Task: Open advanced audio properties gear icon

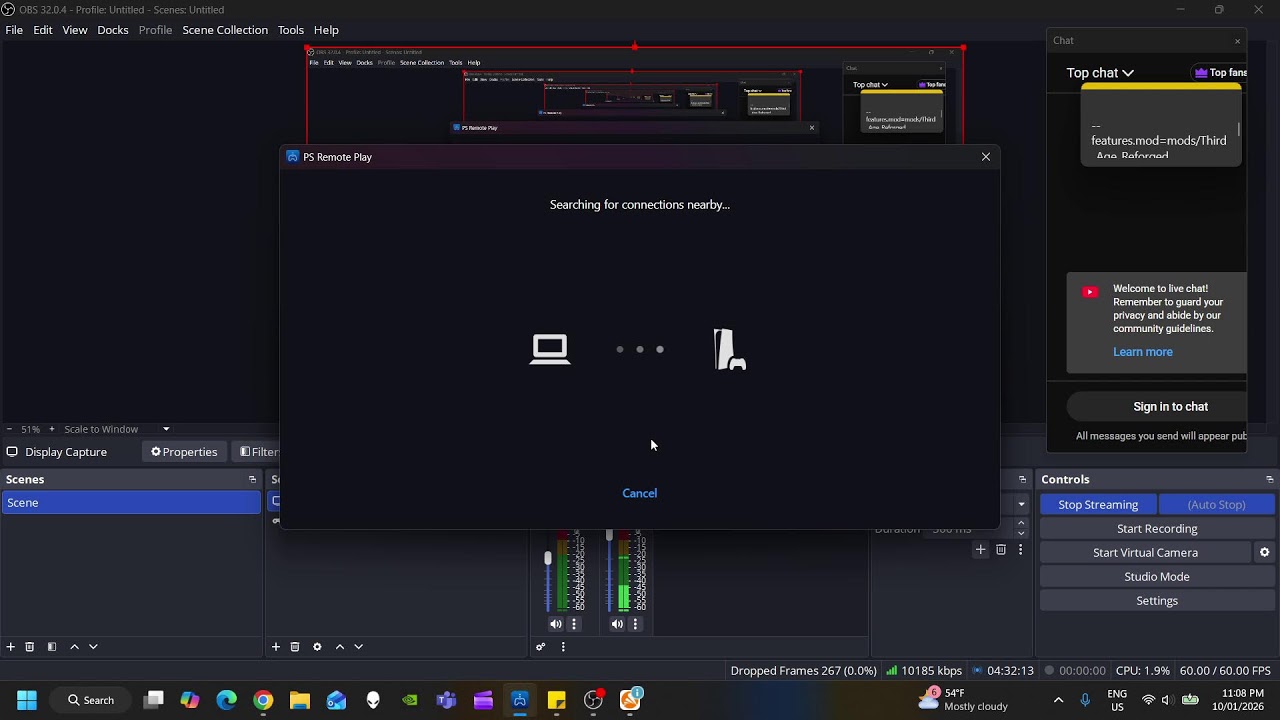Action: point(541,647)
